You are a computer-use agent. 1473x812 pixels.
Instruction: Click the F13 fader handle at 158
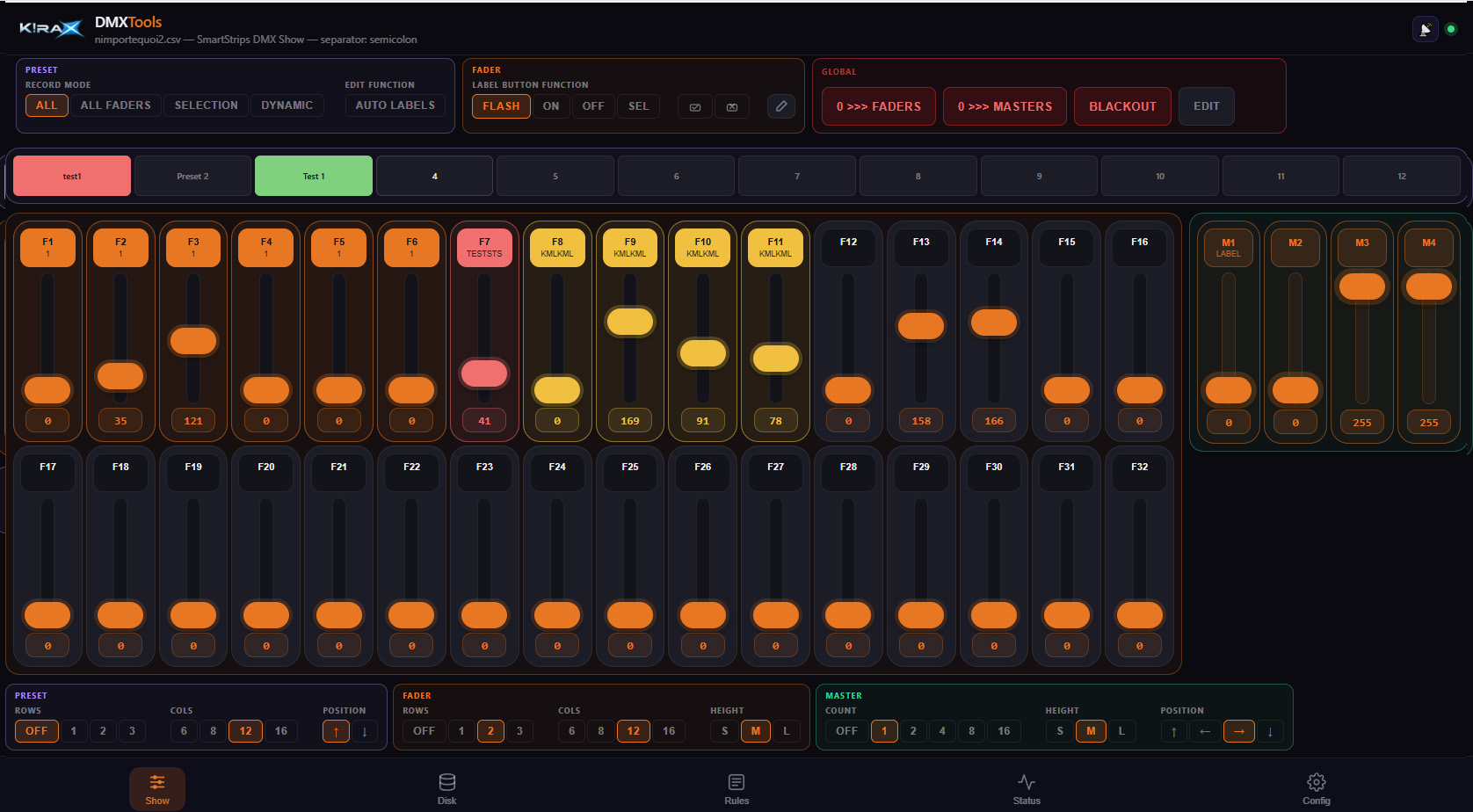921,326
